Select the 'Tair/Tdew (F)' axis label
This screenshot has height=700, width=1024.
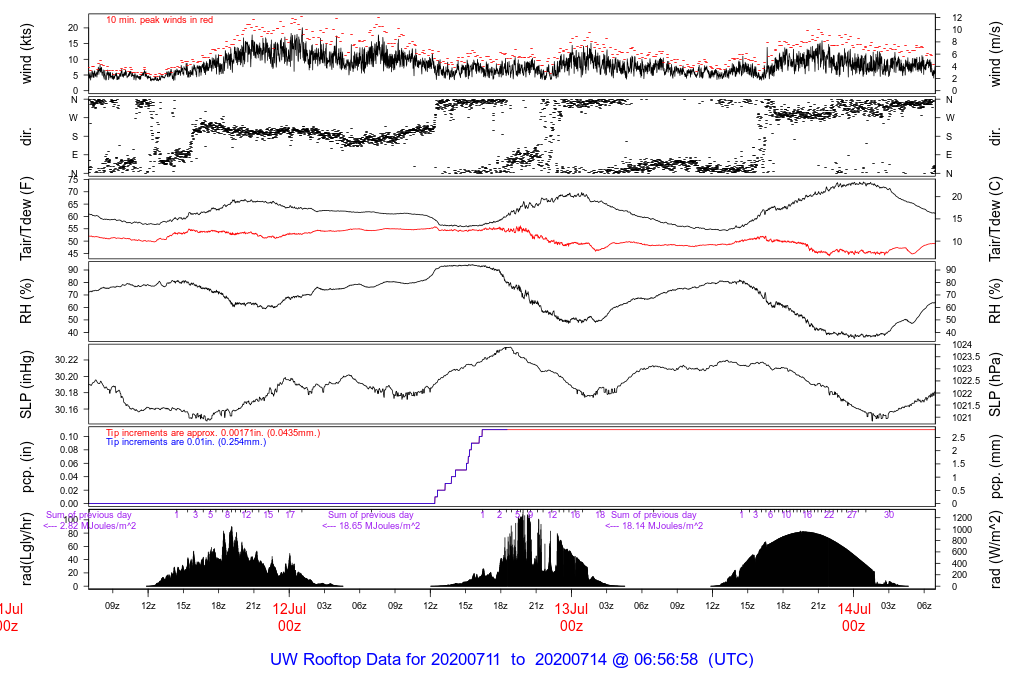coord(27,219)
